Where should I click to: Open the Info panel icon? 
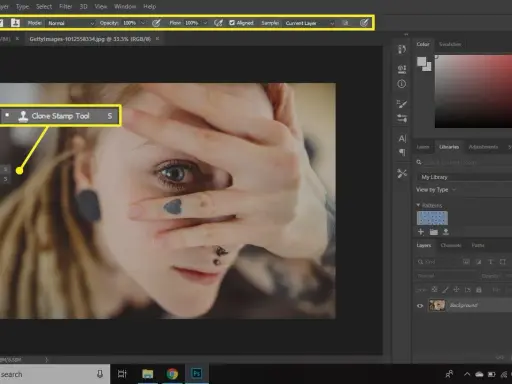402,84
